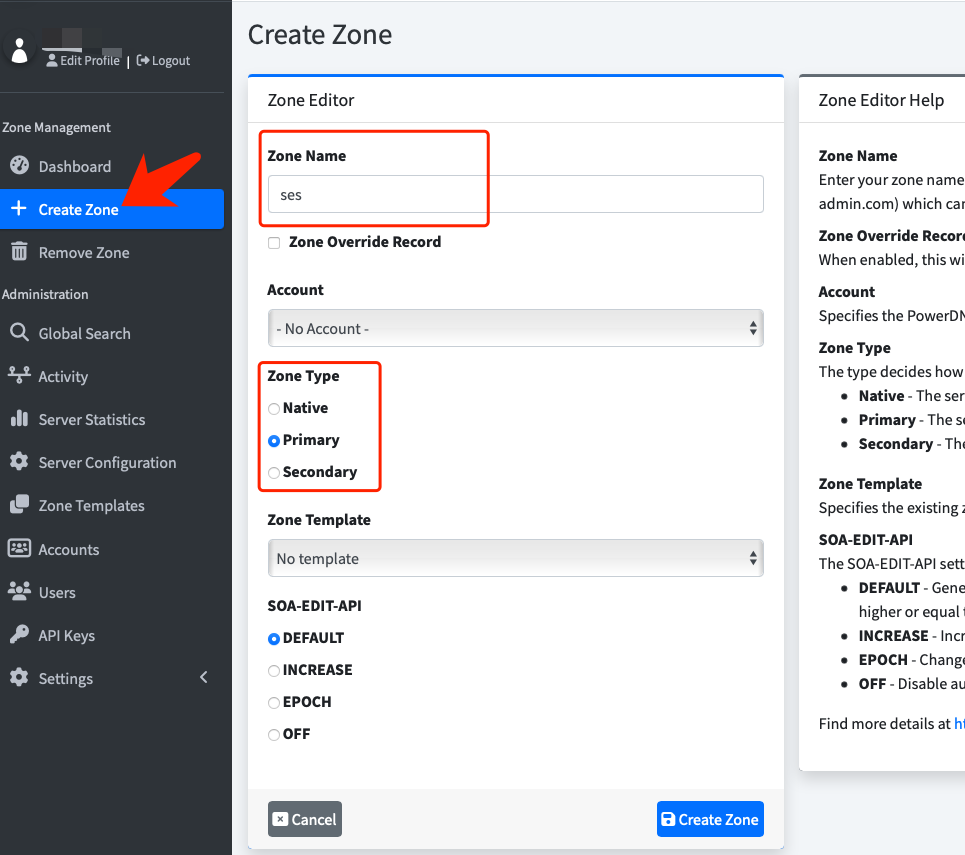Enable the Zone Override Record checkbox
This screenshot has height=855, width=965.
[x=274, y=243]
